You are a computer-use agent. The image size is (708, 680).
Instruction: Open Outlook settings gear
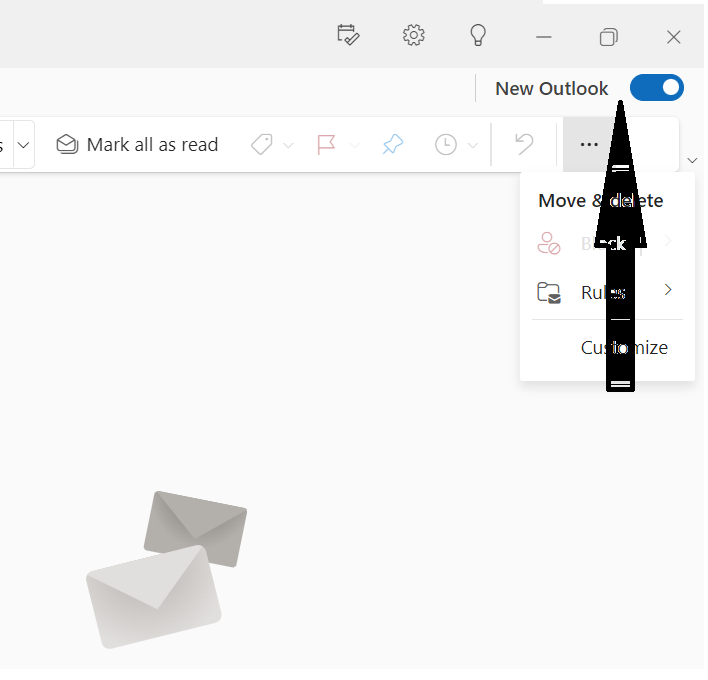tap(414, 35)
